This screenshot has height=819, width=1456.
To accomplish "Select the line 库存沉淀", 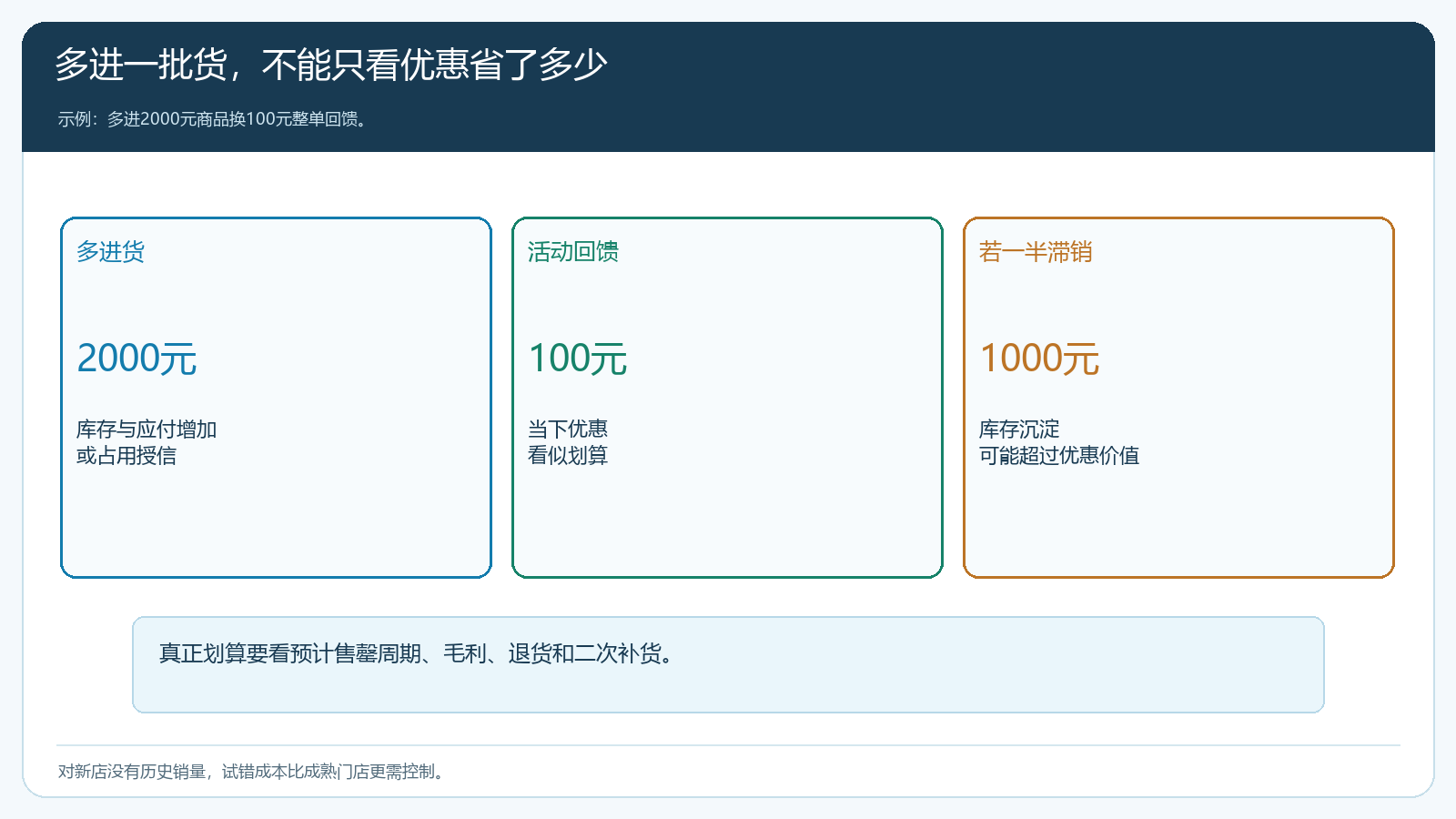I will pyautogui.click(x=1018, y=429).
